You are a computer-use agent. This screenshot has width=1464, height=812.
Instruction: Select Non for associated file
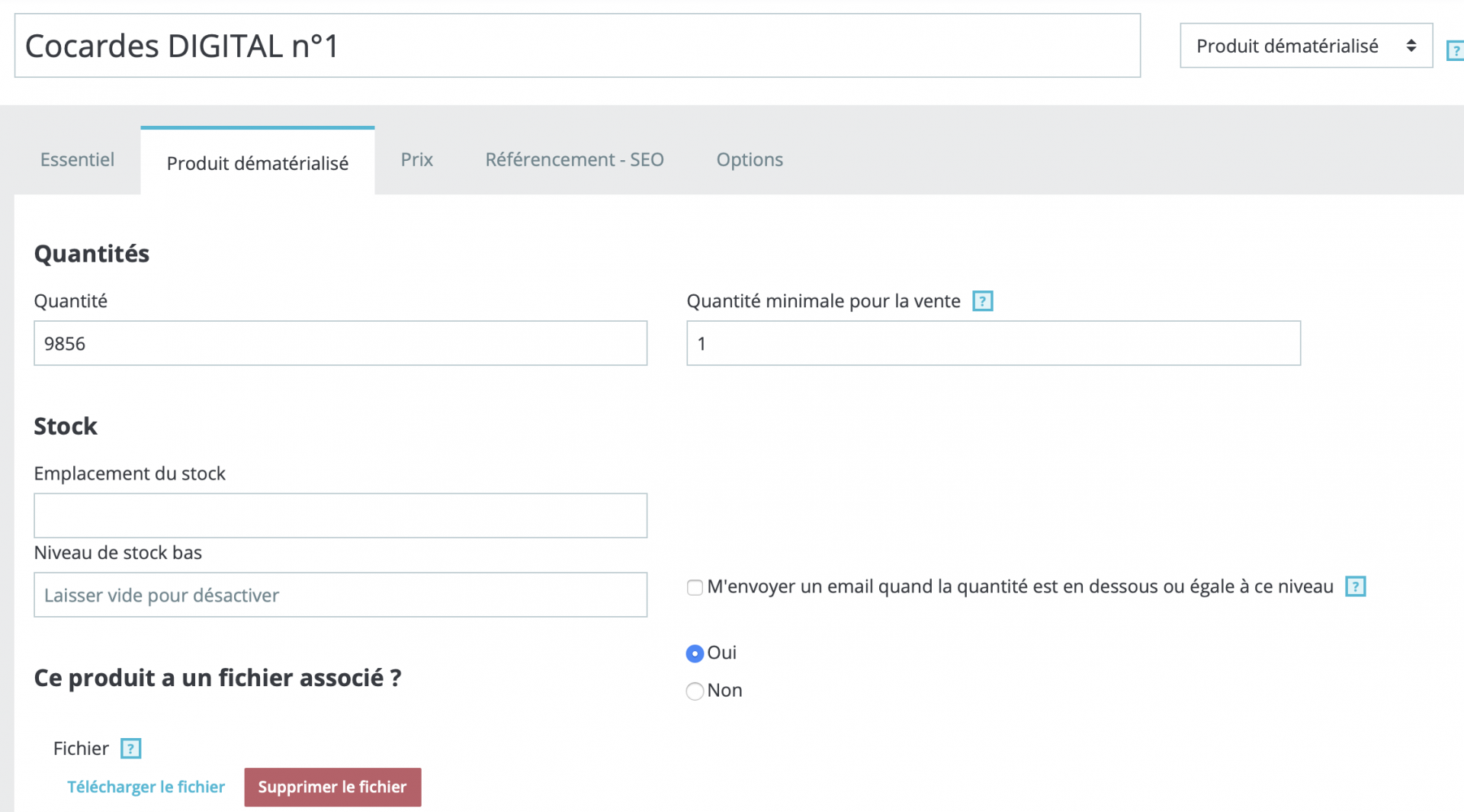point(695,691)
